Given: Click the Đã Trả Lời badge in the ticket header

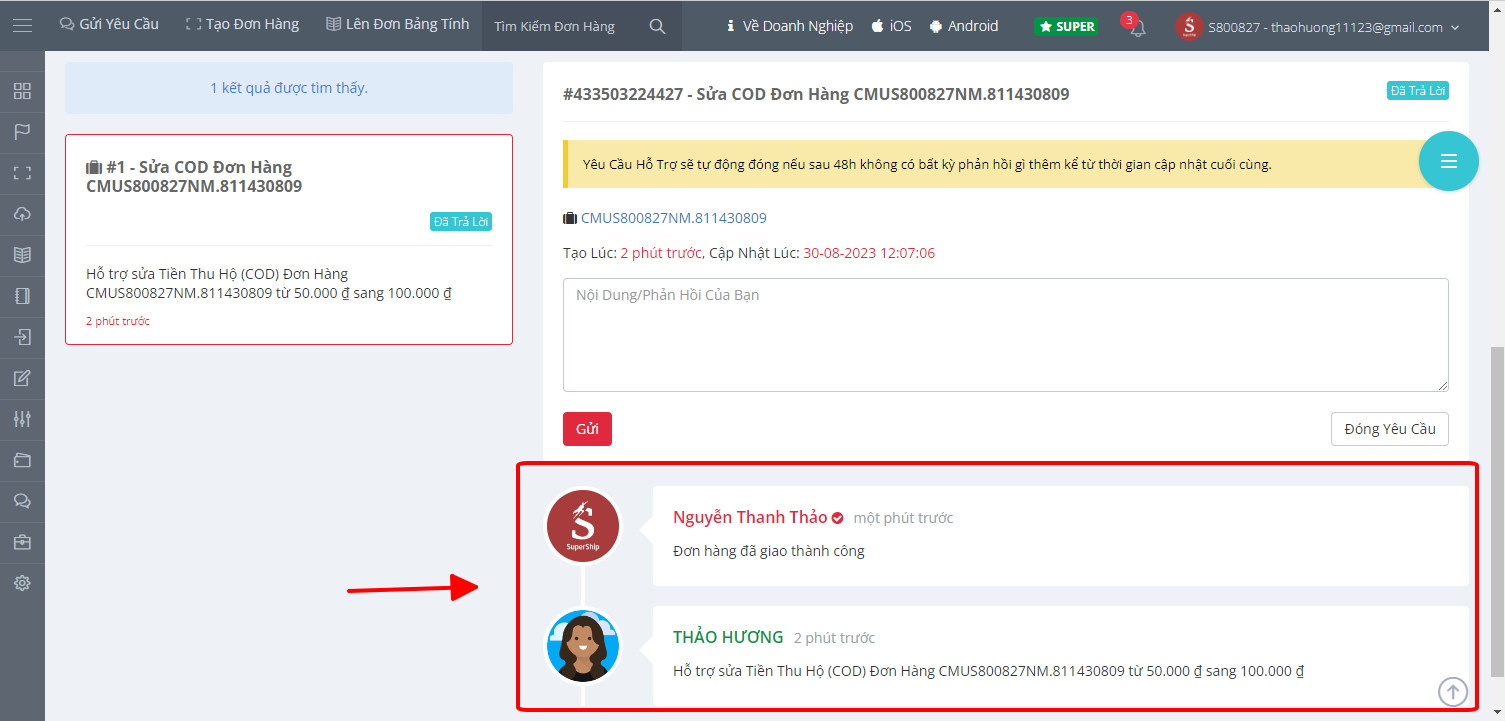Looking at the screenshot, I should tap(1418, 91).
